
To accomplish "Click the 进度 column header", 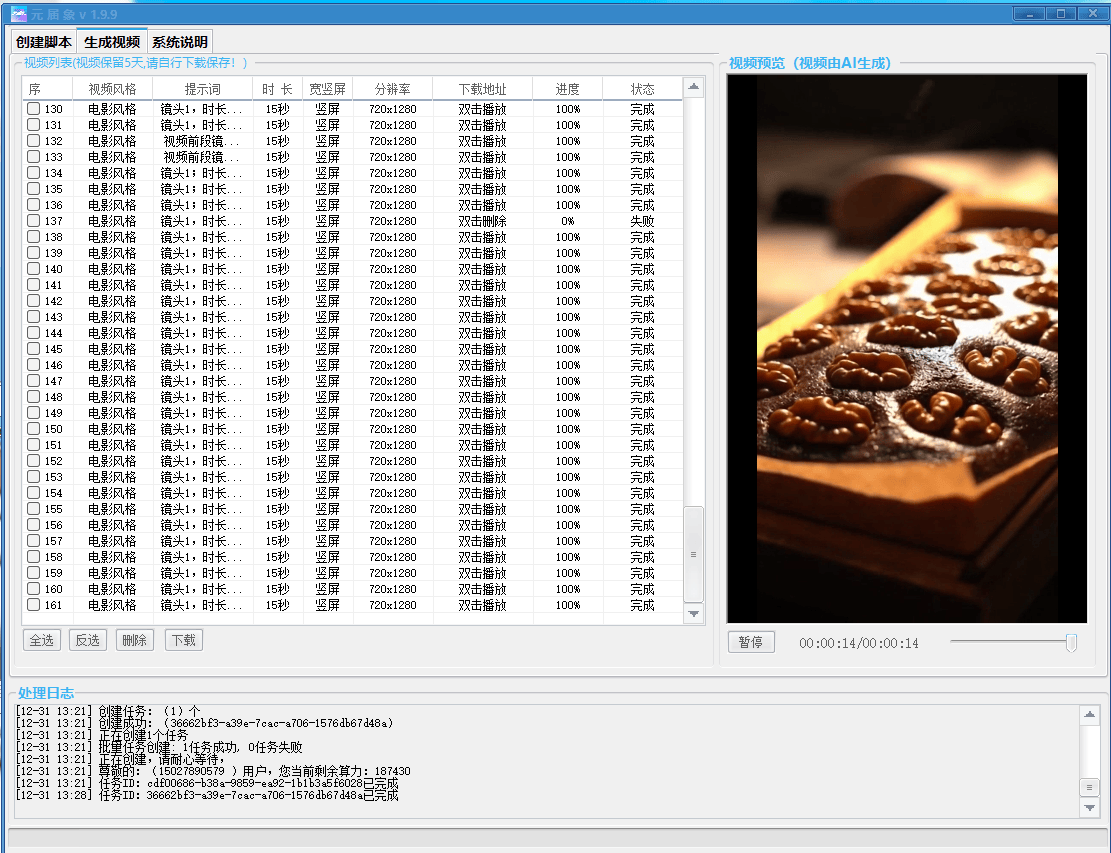I will (568, 89).
